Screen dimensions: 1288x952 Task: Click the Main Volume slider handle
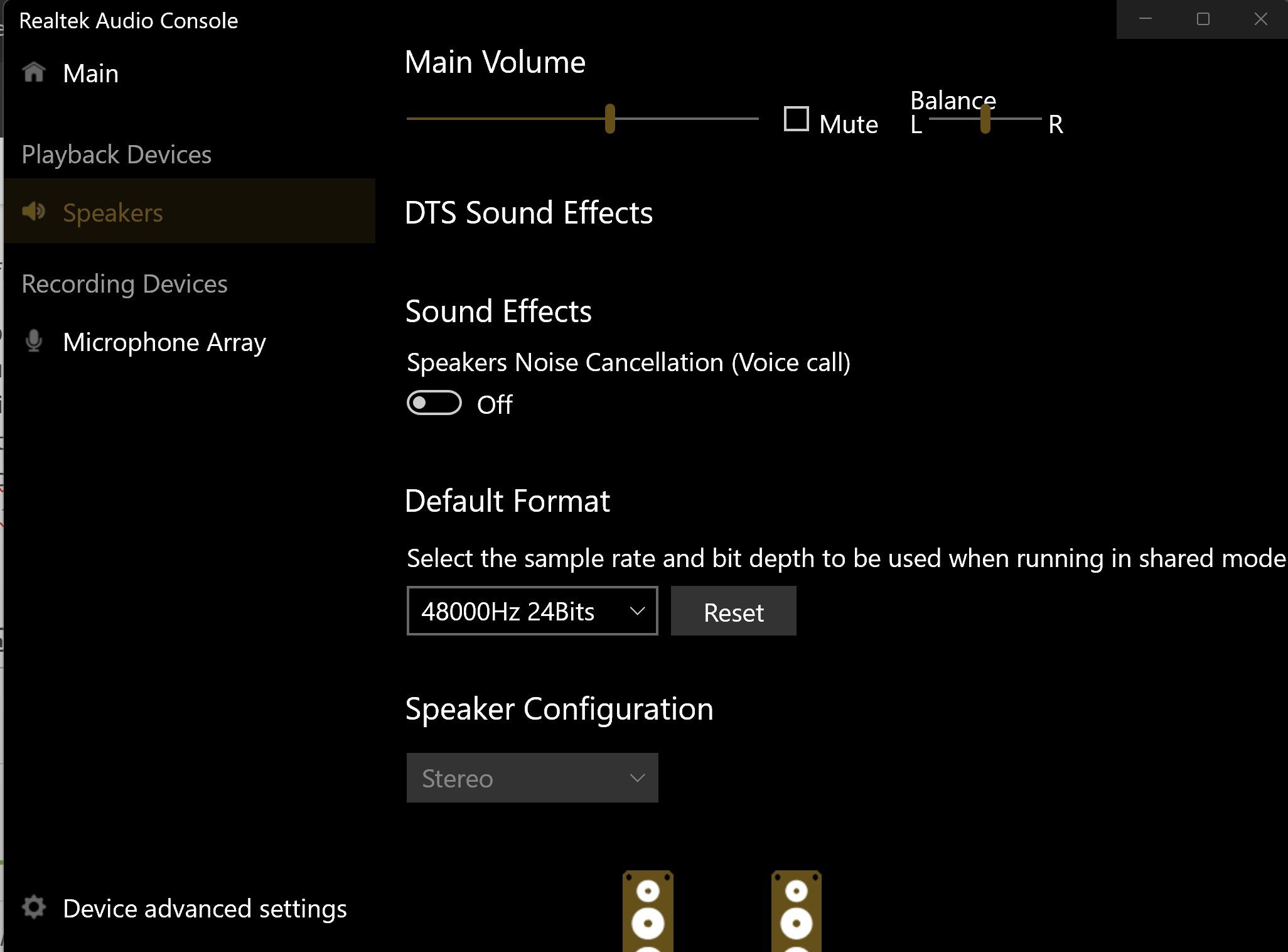point(609,119)
